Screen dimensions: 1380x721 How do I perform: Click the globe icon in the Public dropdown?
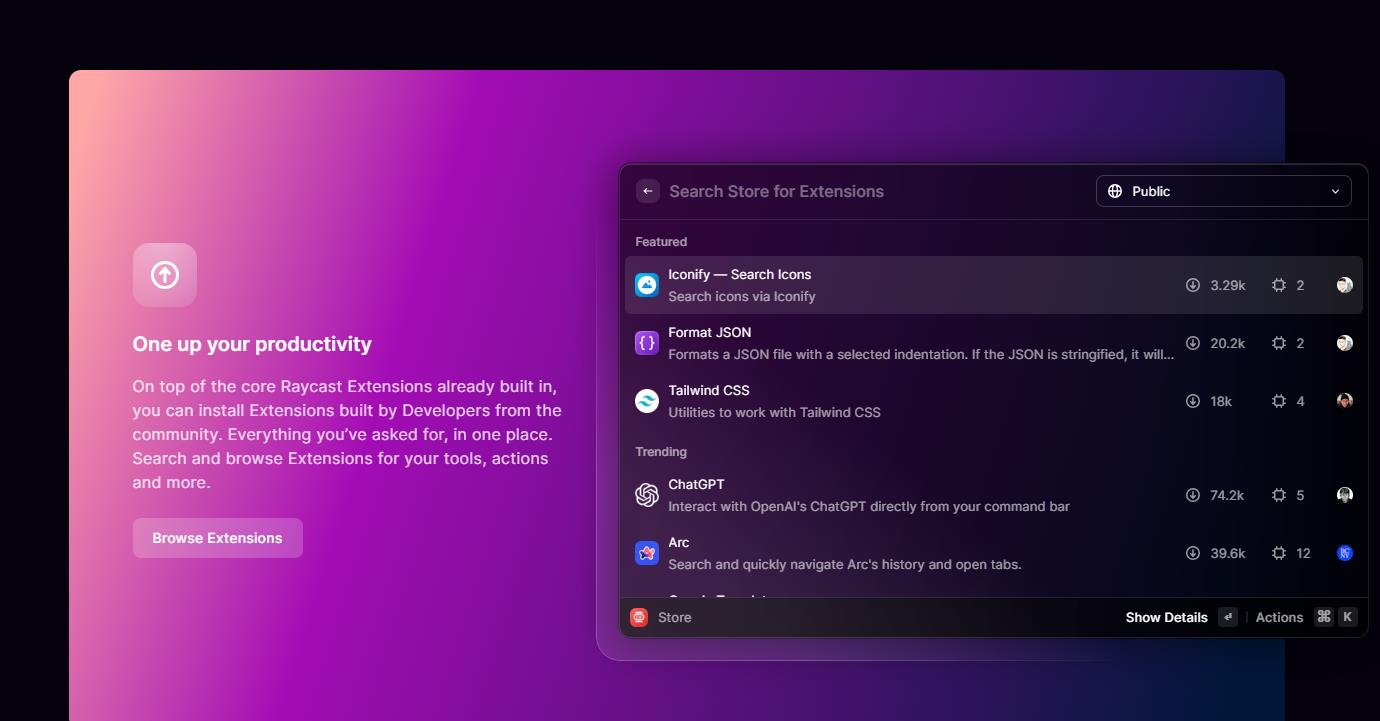1115,191
